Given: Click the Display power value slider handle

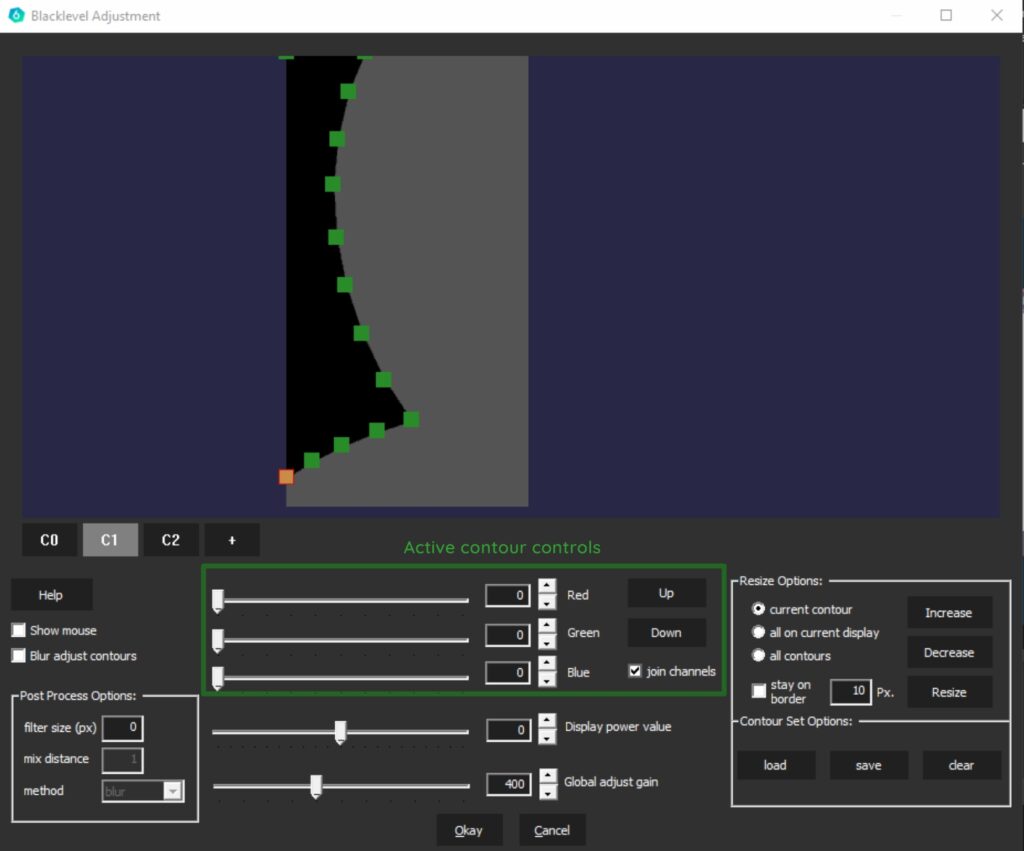Looking at the screenshot, I should [x=340, y=732].
